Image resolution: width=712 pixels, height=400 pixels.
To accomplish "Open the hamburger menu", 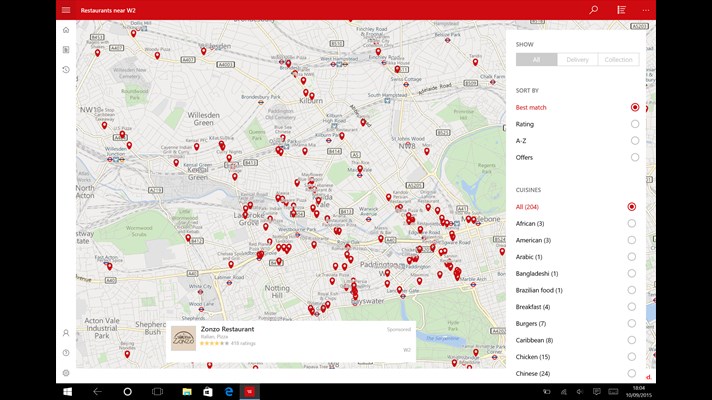I will point(66,10).
